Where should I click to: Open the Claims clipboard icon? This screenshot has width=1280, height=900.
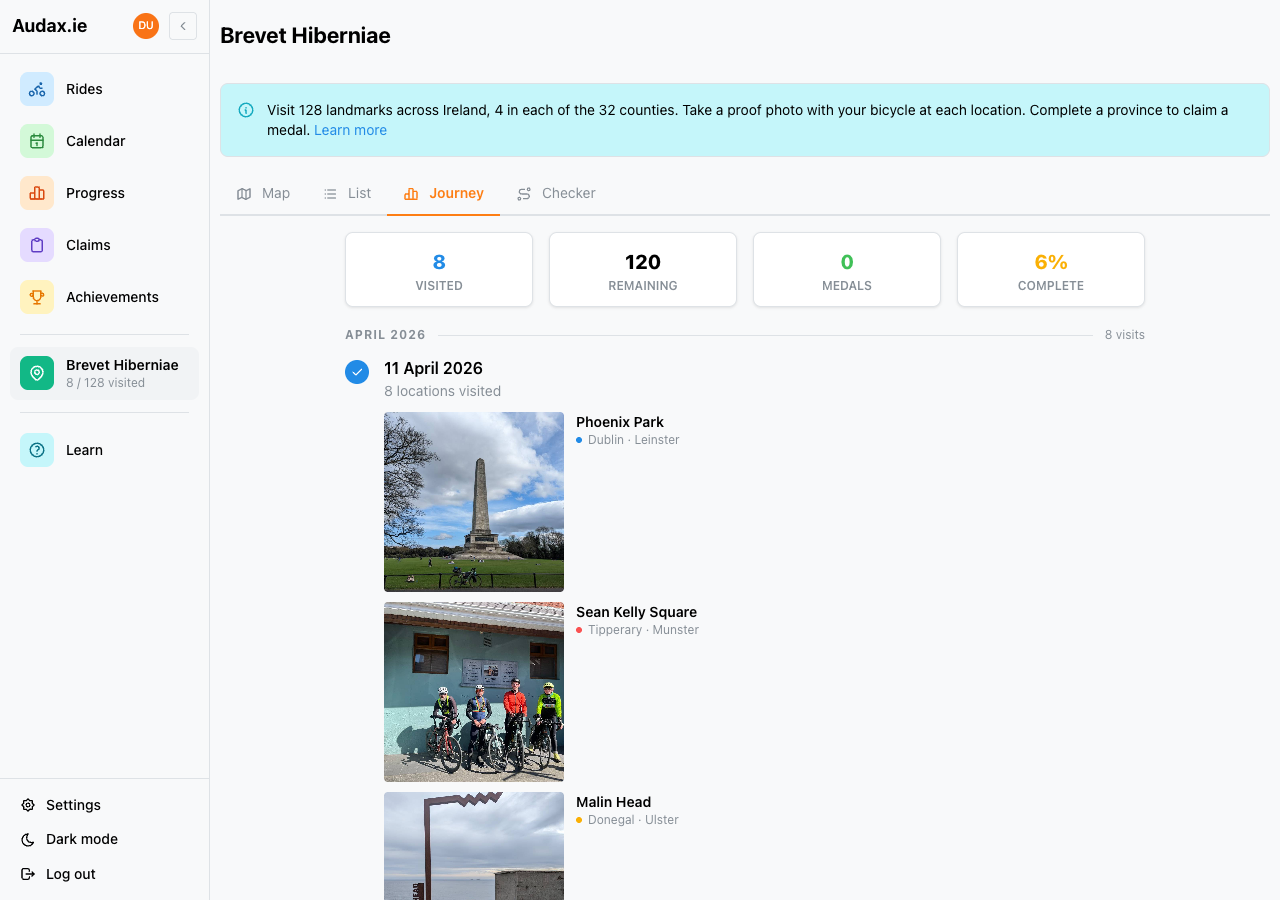(37, 245)
